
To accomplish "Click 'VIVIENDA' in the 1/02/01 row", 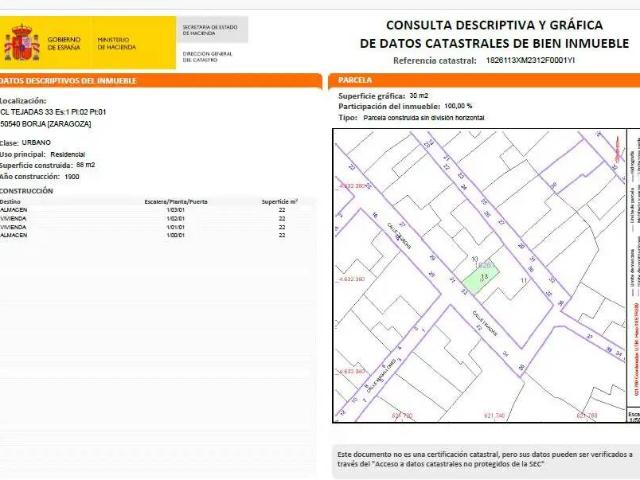I will click(x=13, y=218).
